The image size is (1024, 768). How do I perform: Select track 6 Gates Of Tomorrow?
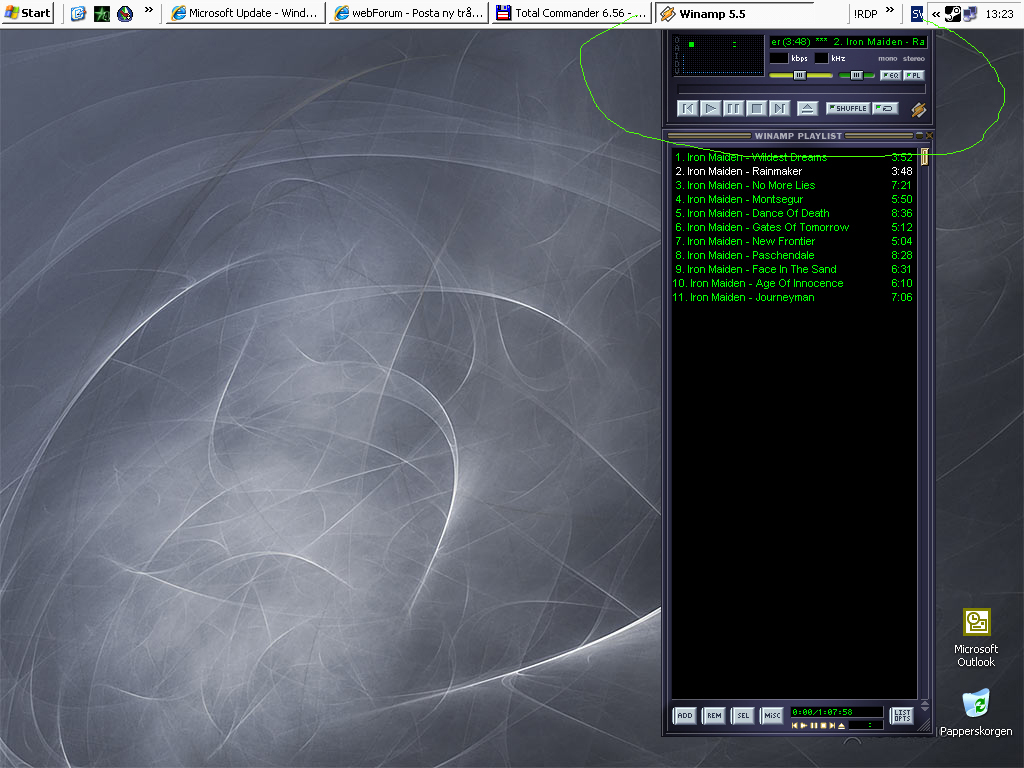click(x=793, y=227)
